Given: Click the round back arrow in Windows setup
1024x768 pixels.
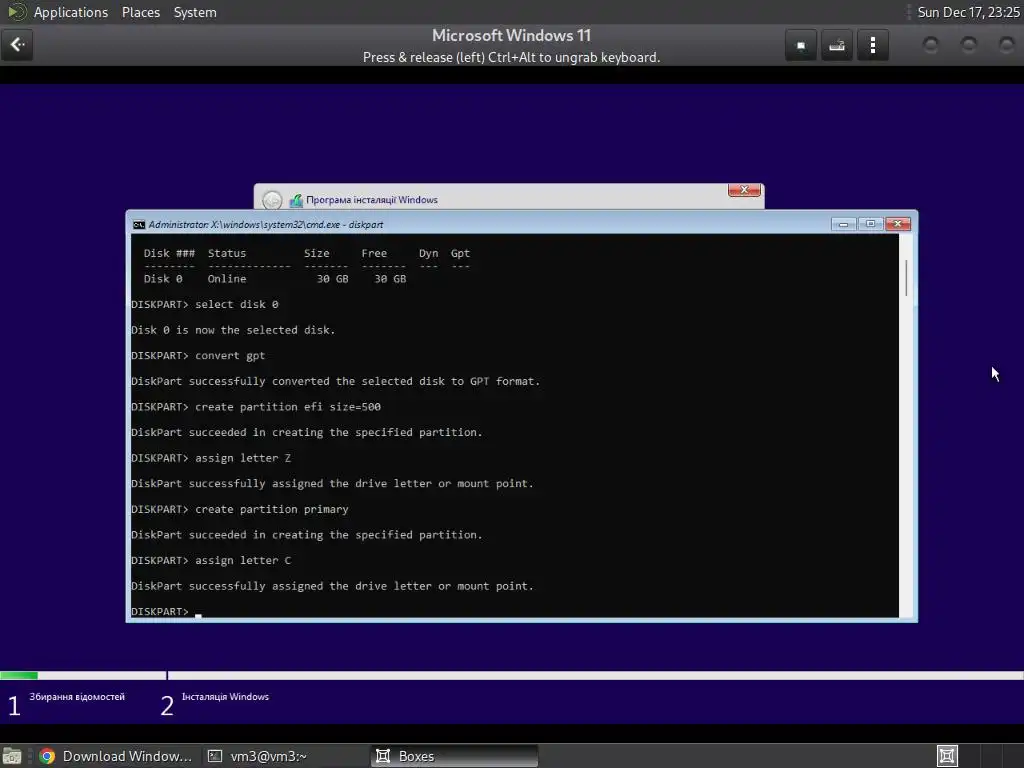Looking at the screenshot, I should (272, 200).
